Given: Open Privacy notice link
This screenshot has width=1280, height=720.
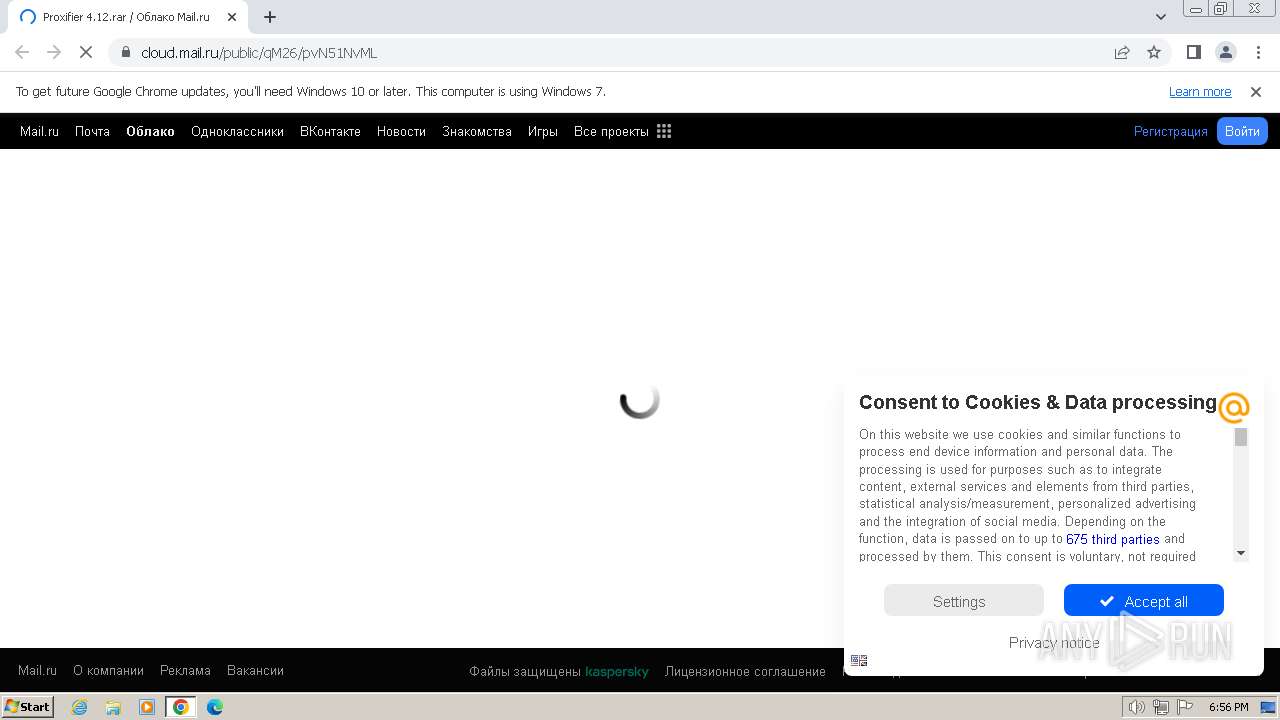Looking at the screenshot, I should 1054,642.
